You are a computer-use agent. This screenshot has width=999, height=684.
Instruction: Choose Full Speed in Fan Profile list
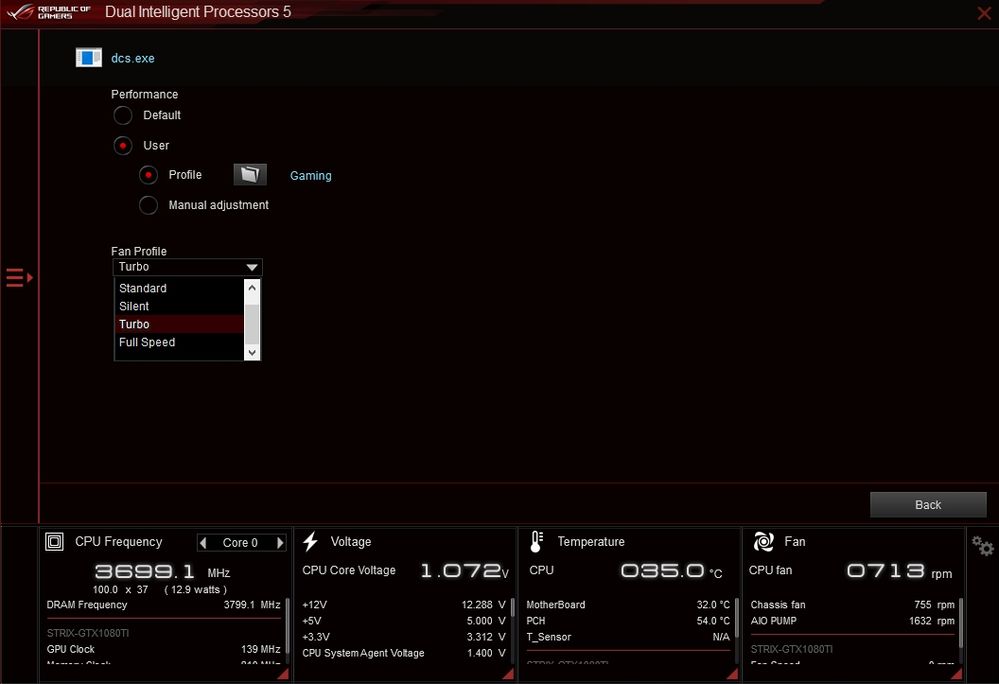click(x=179, y=342)
